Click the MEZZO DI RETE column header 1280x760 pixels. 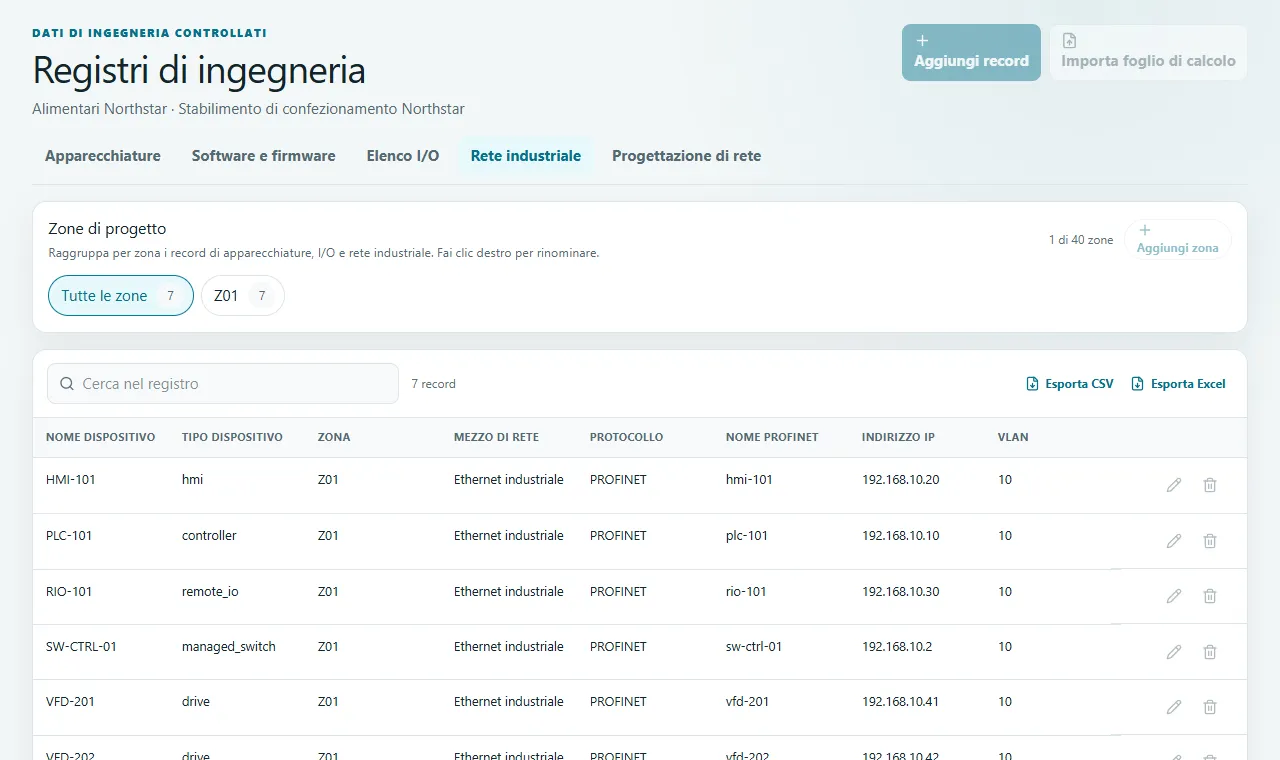(x=496, y=437)
